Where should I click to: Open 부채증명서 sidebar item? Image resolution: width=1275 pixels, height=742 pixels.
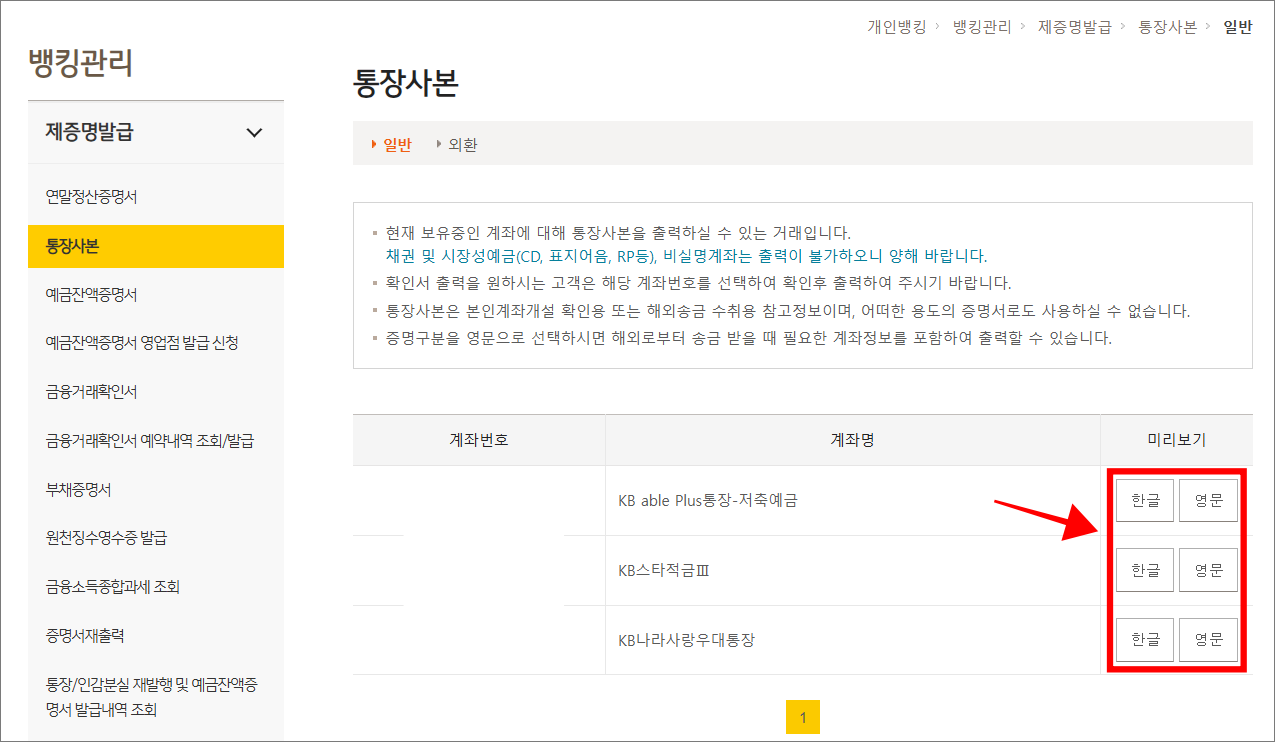pyautogui.click(x=78, y=490)
